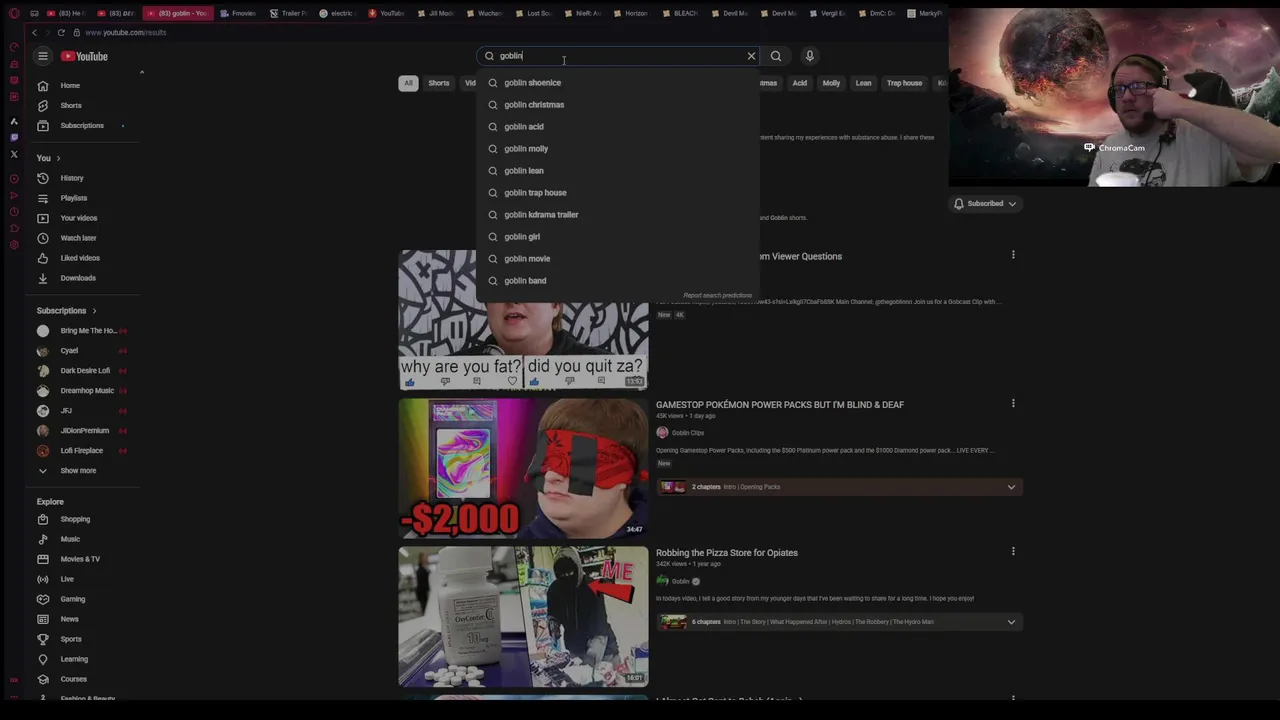Image resolution: width=1280 pixels, height=720 pixels.
Task: Choose the 'goblin acid' suggestion
Action: [x=618, y=127]
